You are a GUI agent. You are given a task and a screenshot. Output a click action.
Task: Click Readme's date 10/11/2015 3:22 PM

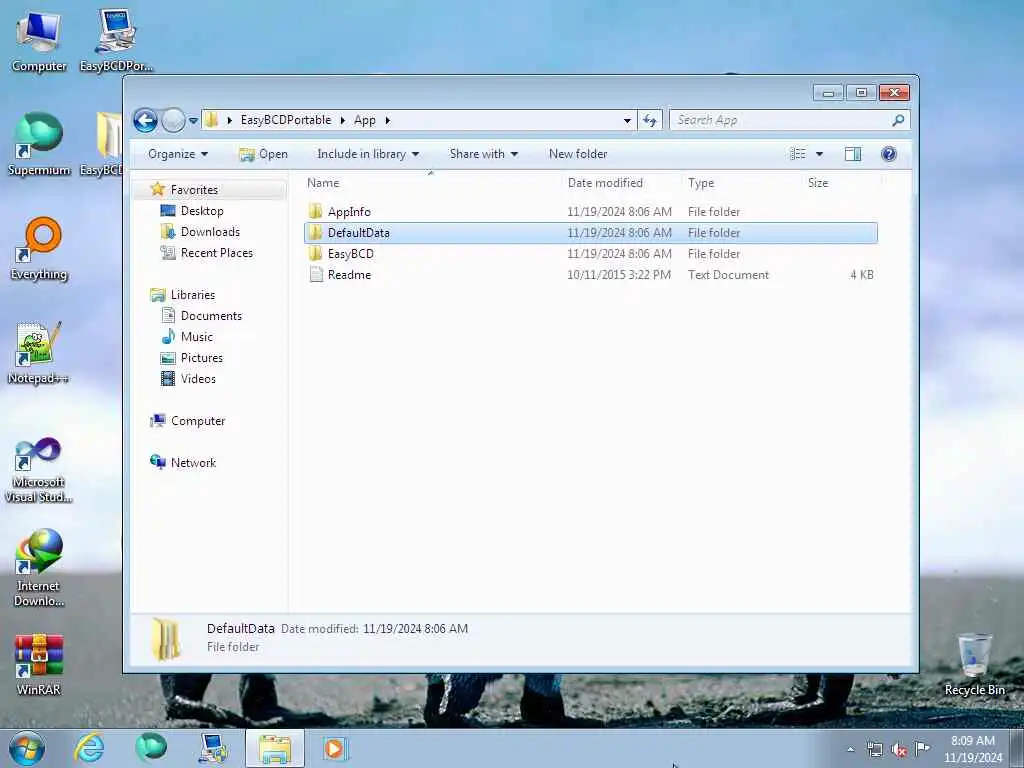618,275
